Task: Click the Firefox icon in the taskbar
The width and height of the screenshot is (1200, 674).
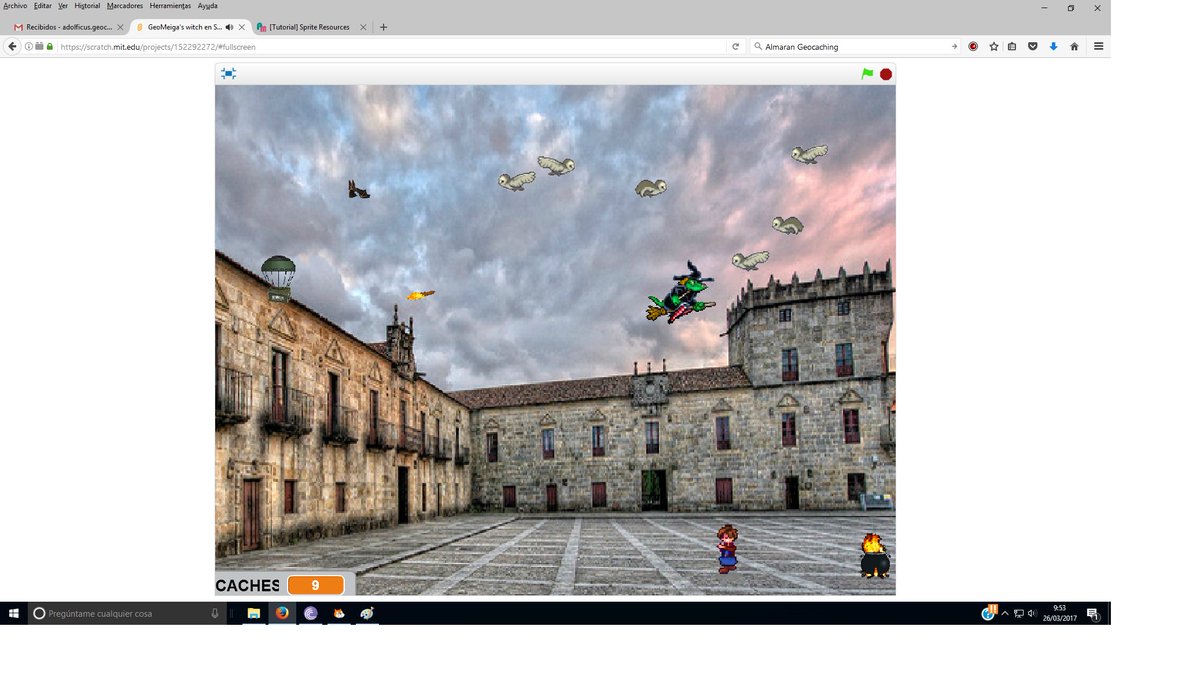Action: point(282,613)
